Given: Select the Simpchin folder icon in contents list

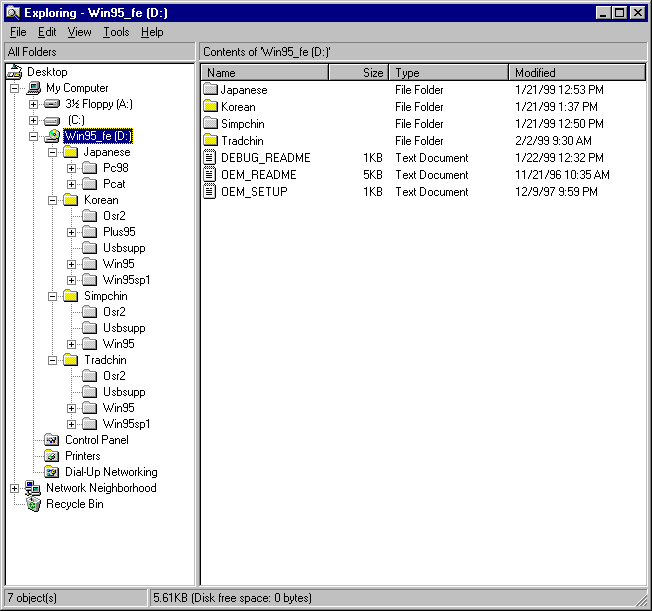Looking at the screenshot, I should (x=210, y=123).
